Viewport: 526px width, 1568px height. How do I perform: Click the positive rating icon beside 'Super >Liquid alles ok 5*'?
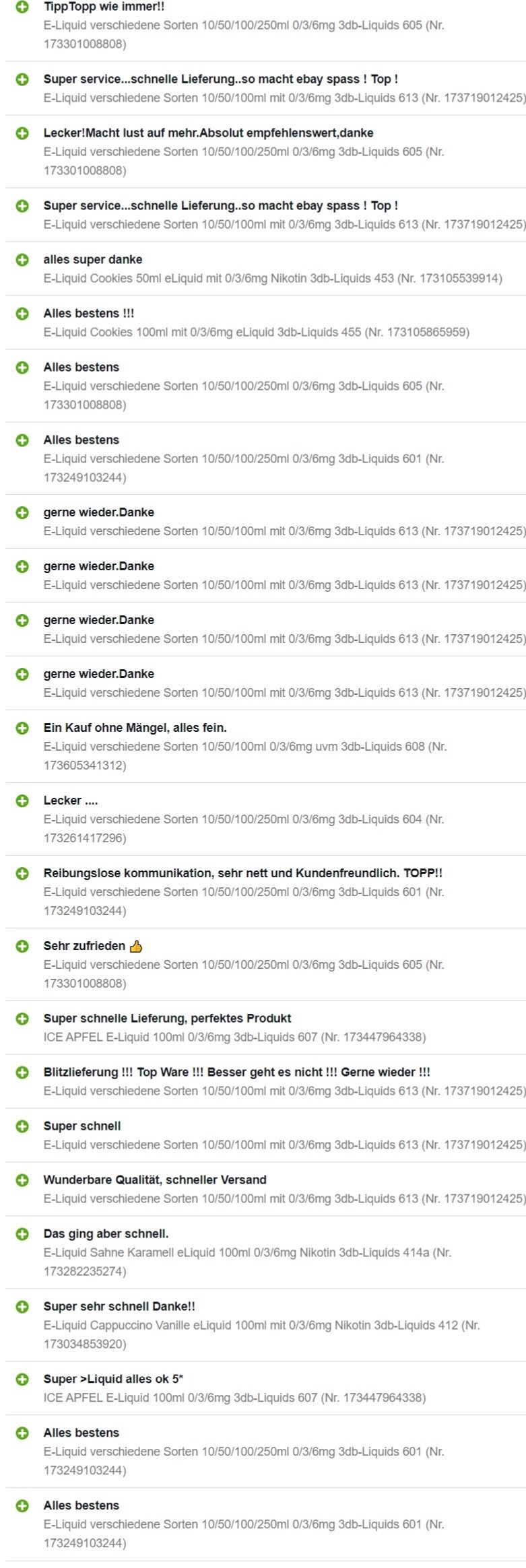tap(22, 1379)
